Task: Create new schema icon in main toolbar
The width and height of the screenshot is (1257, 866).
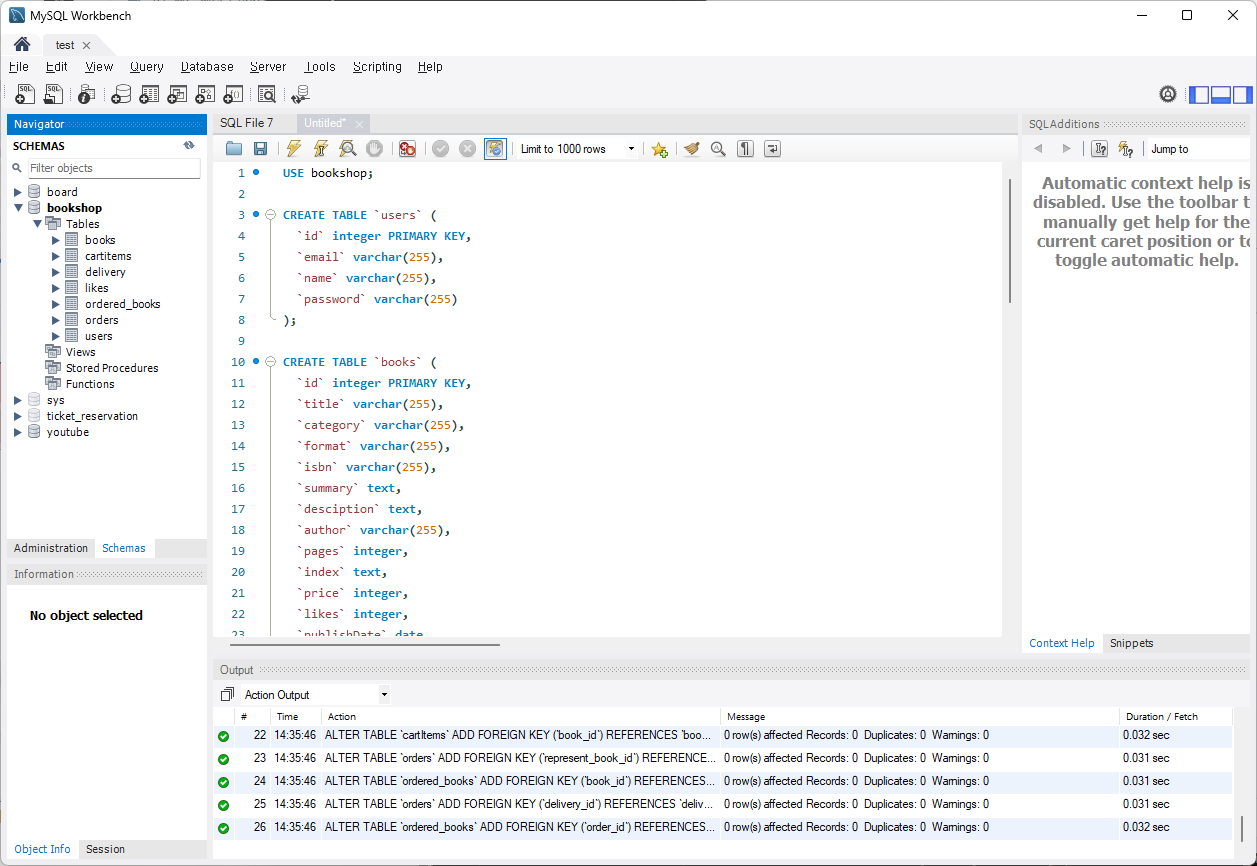Action: pos(121,94)
